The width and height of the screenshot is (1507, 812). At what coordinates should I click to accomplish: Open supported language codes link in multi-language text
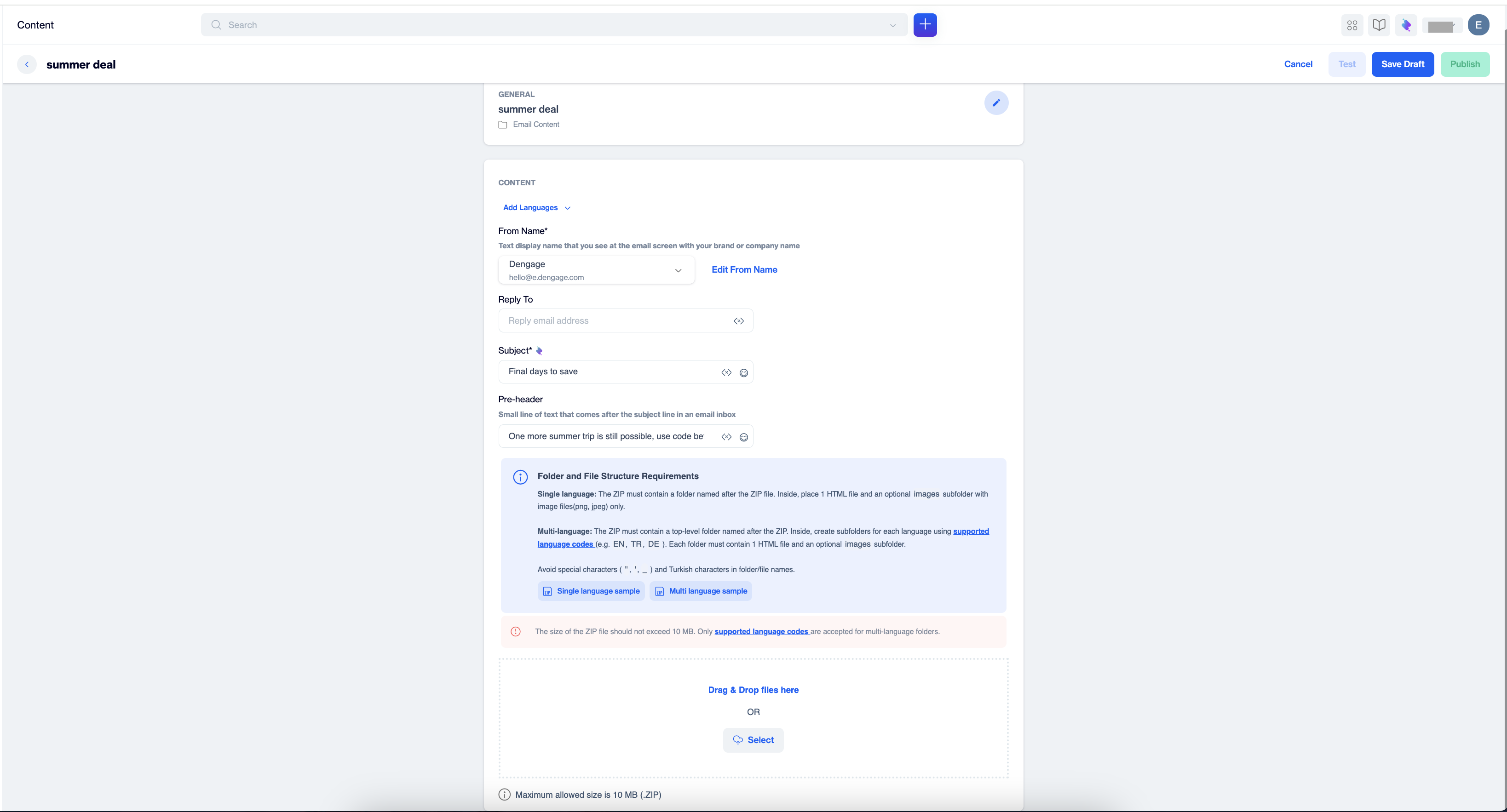pyautogui.click(x=971, y=532)
